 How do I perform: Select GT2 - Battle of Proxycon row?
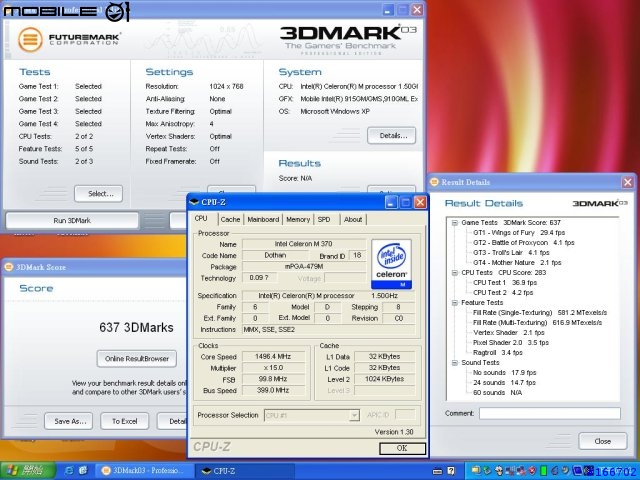coord(523,243)
